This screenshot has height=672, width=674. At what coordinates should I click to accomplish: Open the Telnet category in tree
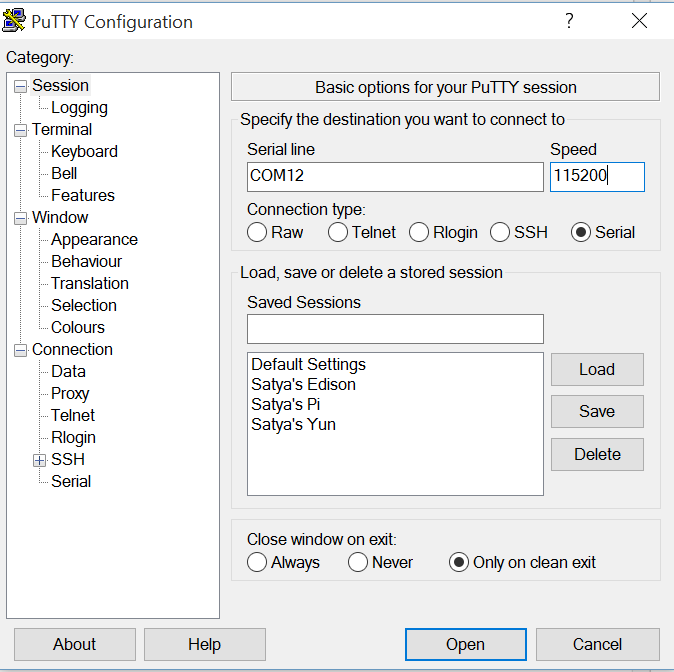tap(73, 415)
